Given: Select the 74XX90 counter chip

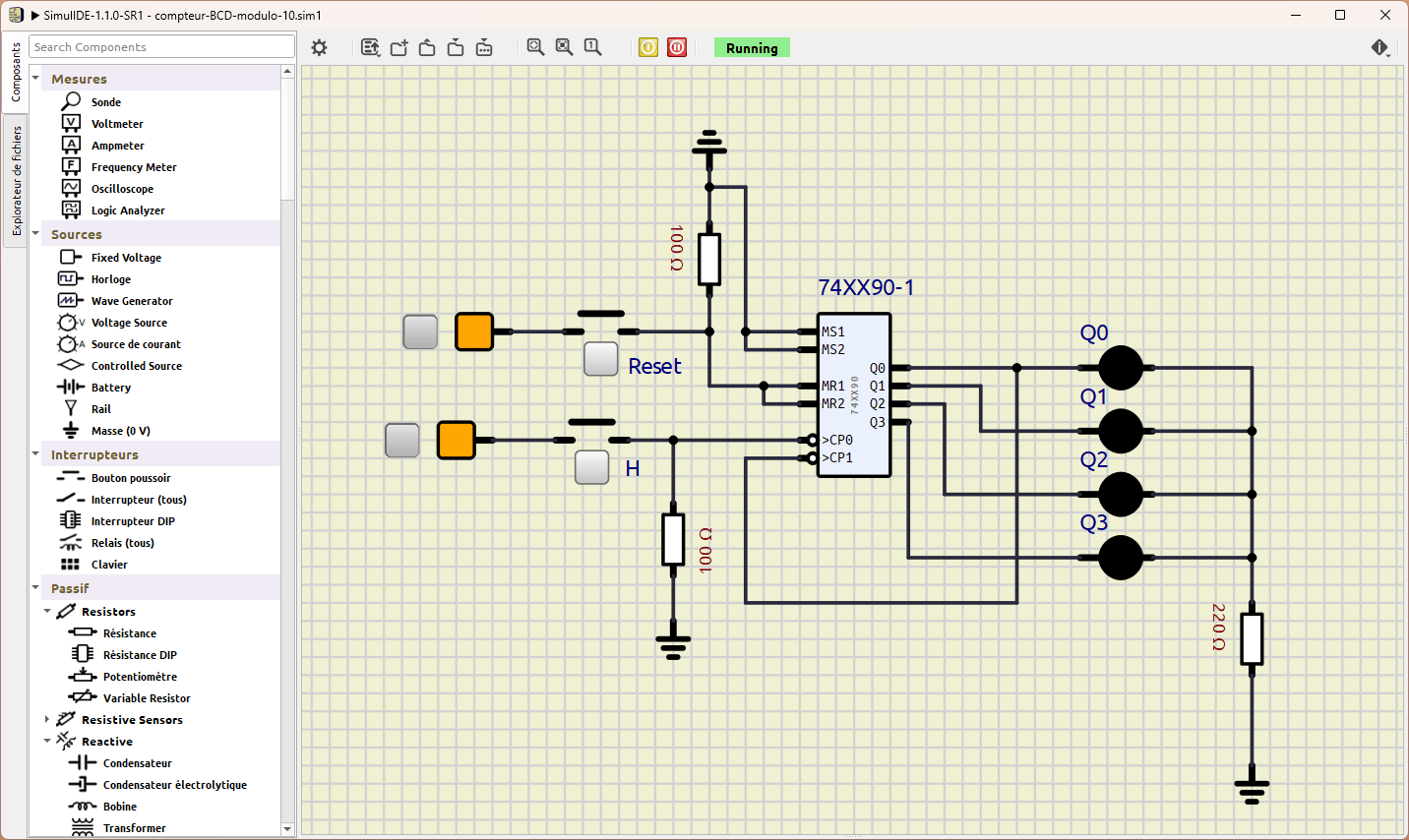Looking at the screenshot, I should tap(854, 395).
